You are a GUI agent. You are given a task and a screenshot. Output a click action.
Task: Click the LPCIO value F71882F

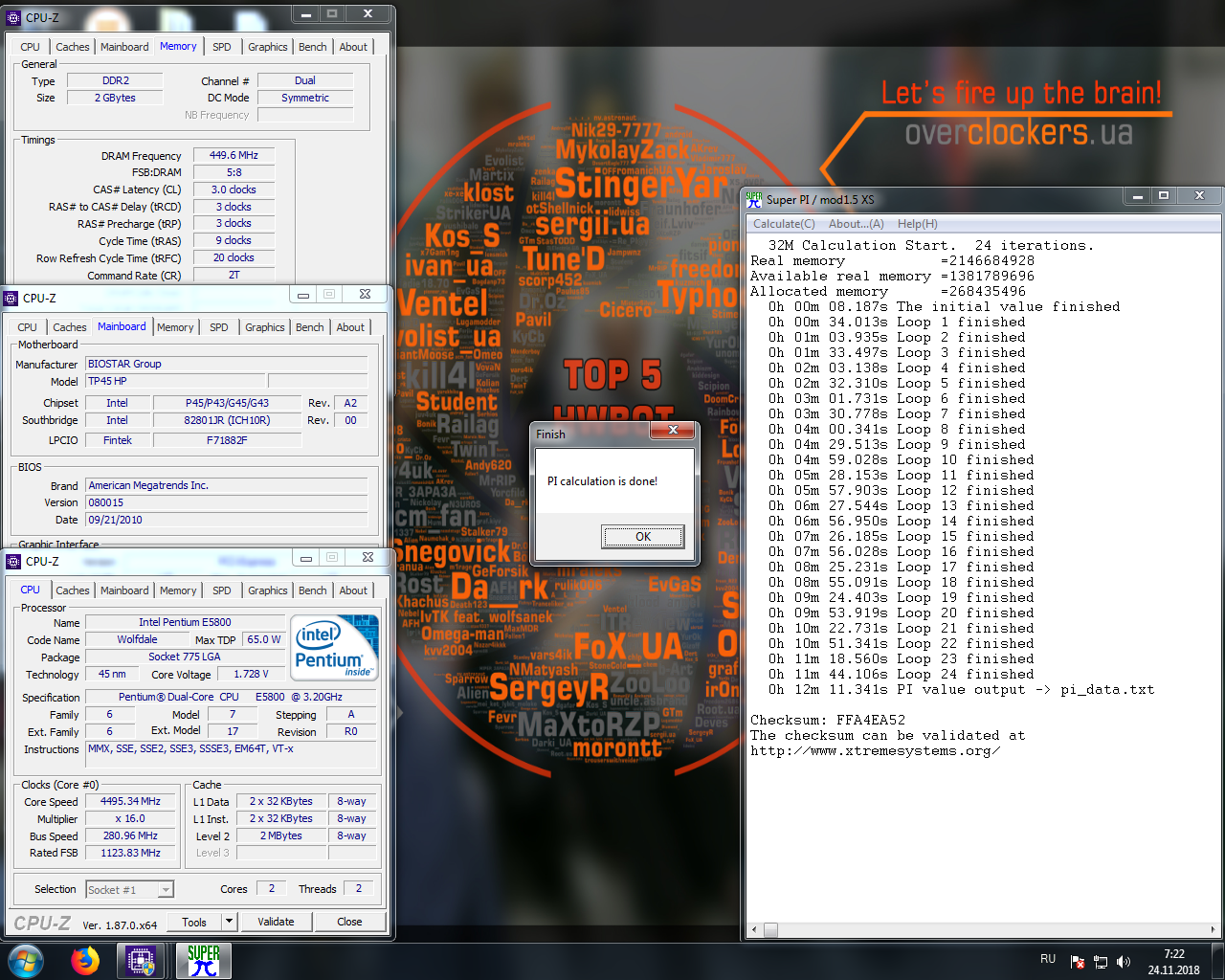(227, 440)
